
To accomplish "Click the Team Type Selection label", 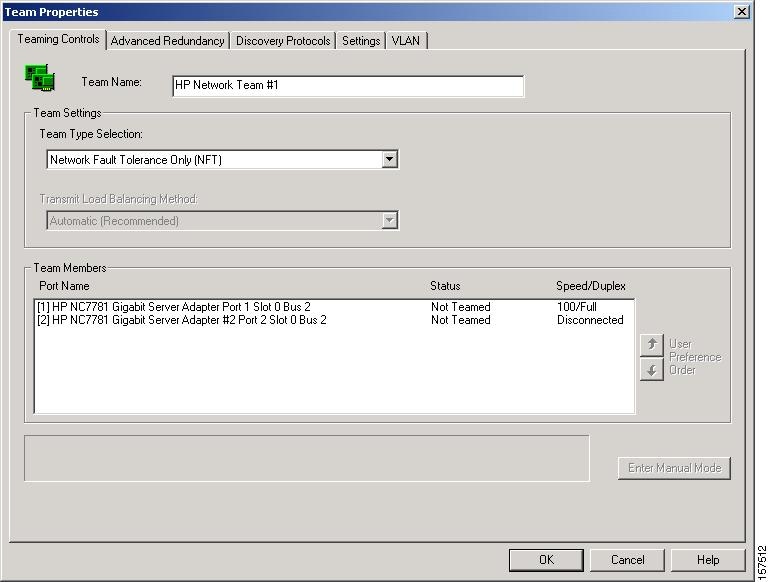I will pyautogui.click(x=91, y=134).
